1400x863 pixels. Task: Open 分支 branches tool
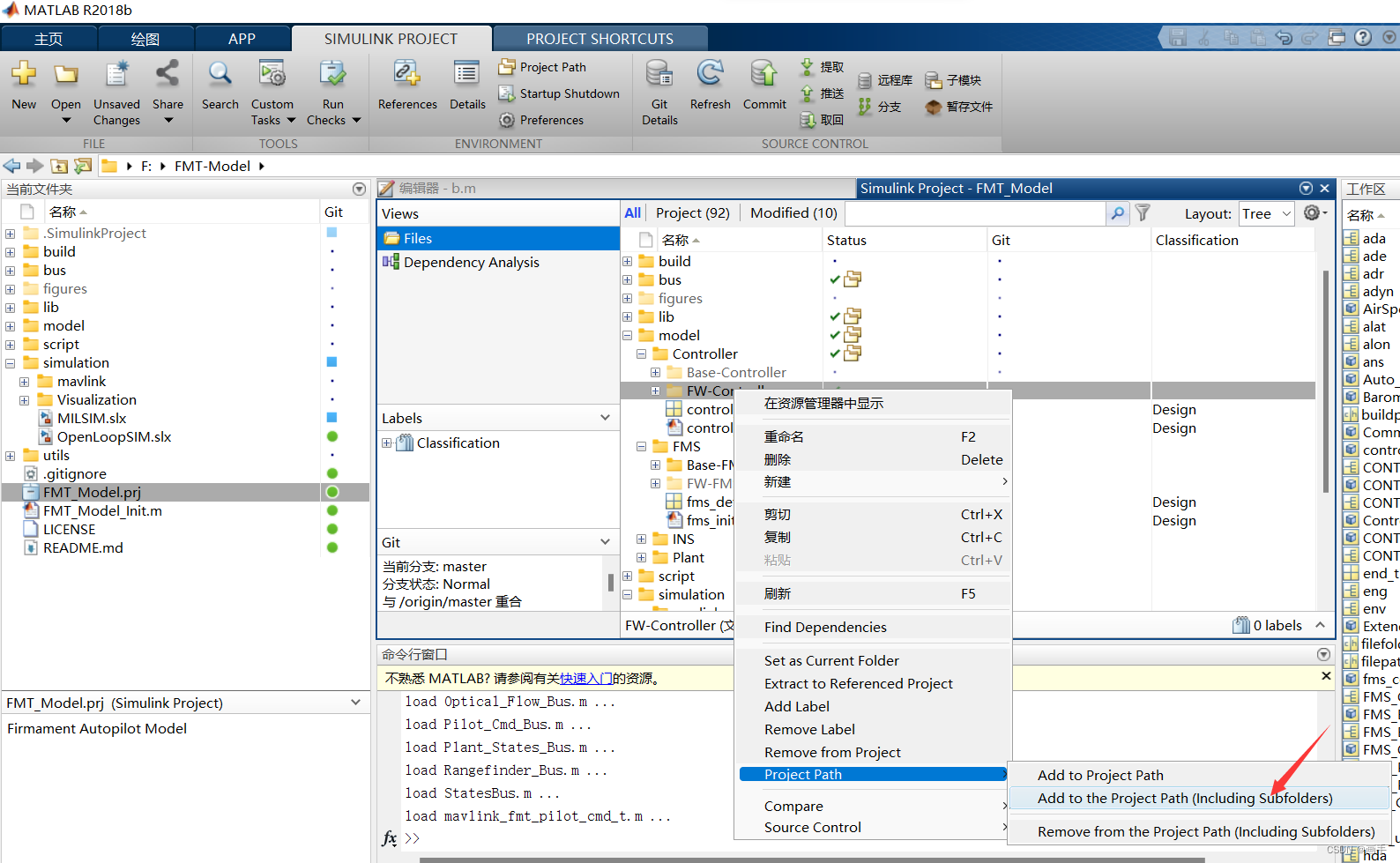click(x=880, y=107)
